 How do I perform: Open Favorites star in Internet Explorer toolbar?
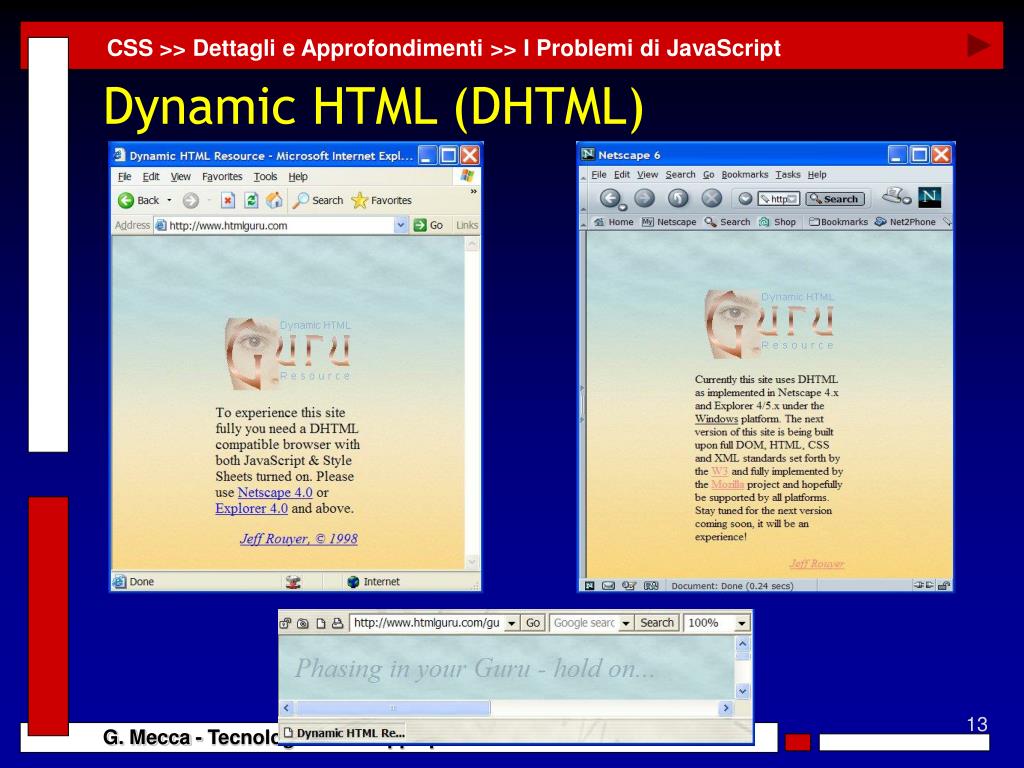(x=381, y=200)
